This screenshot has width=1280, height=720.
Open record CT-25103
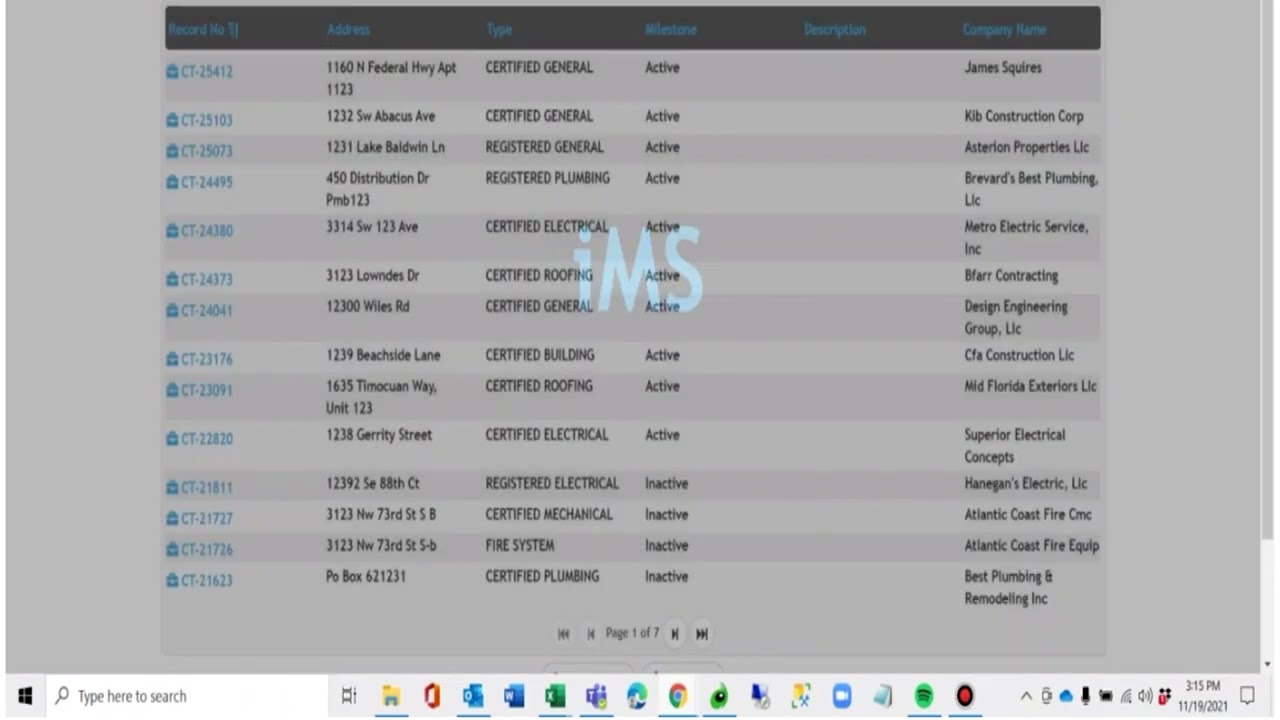click(x=200, y=120)
